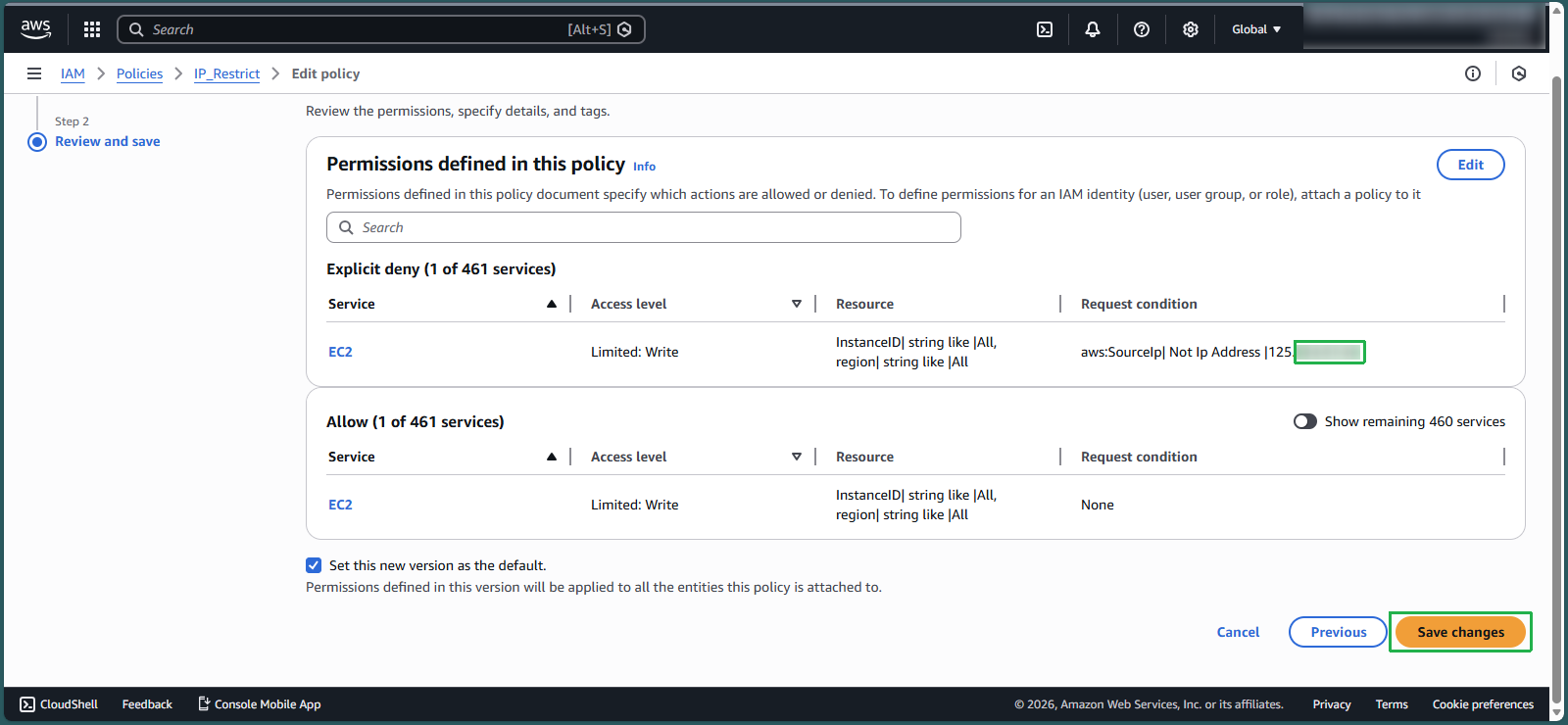Sort Explicit deny table by Service arrow
The height and width of the screenshot is (725, 1568).
[552, 304]
